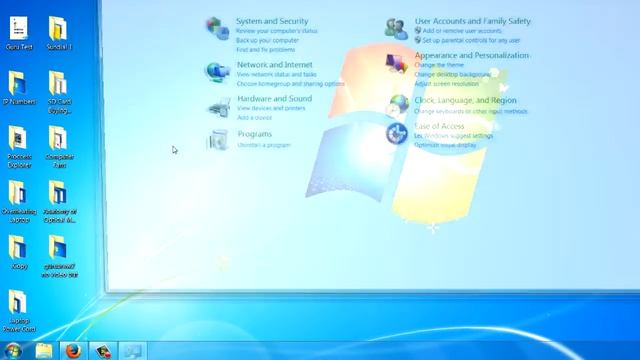Open Windows Explorer from the taskbar
Screen dimensions: 640x360
coord(44,351)
